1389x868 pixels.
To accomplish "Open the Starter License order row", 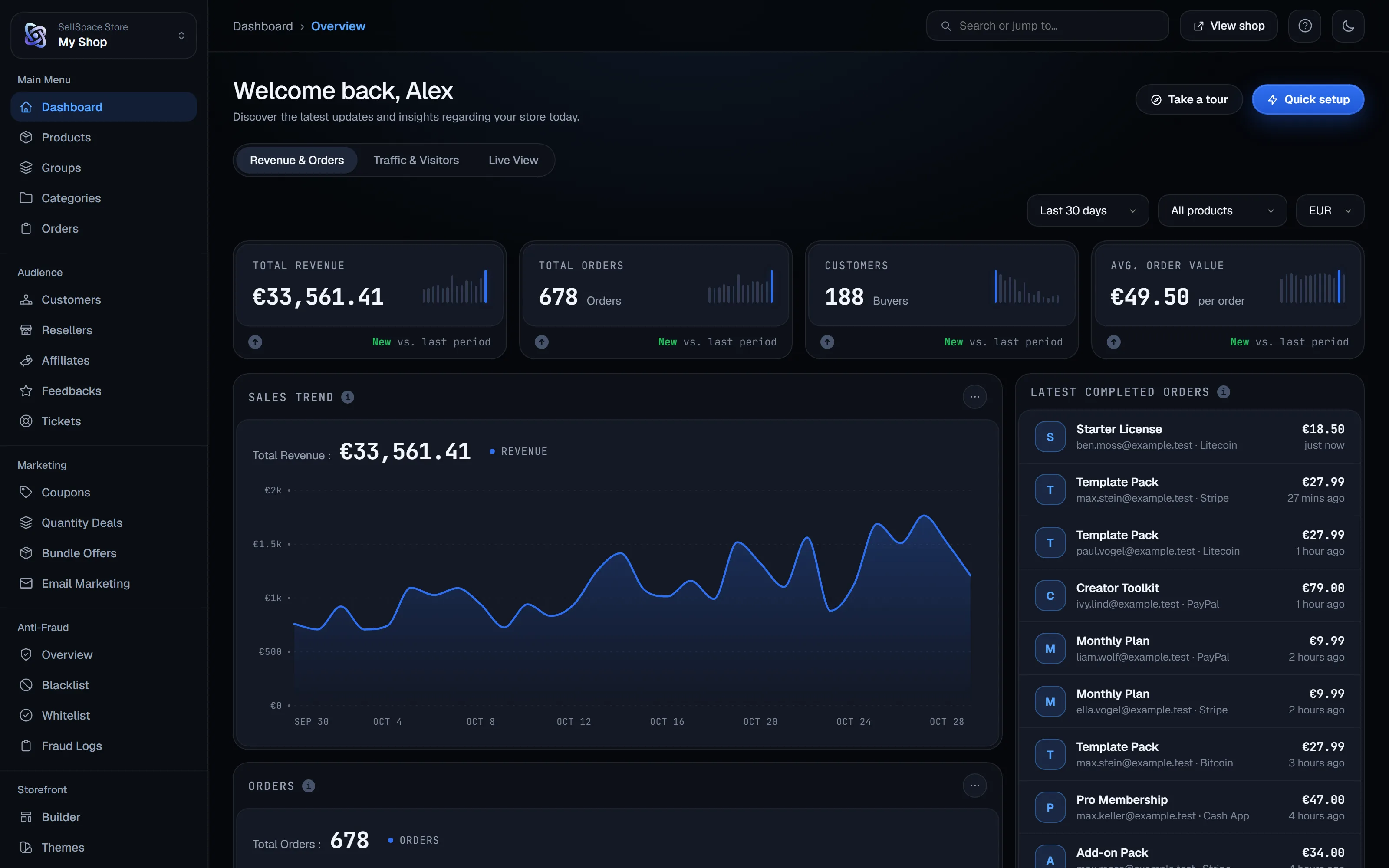I will tap(1189, 437).
